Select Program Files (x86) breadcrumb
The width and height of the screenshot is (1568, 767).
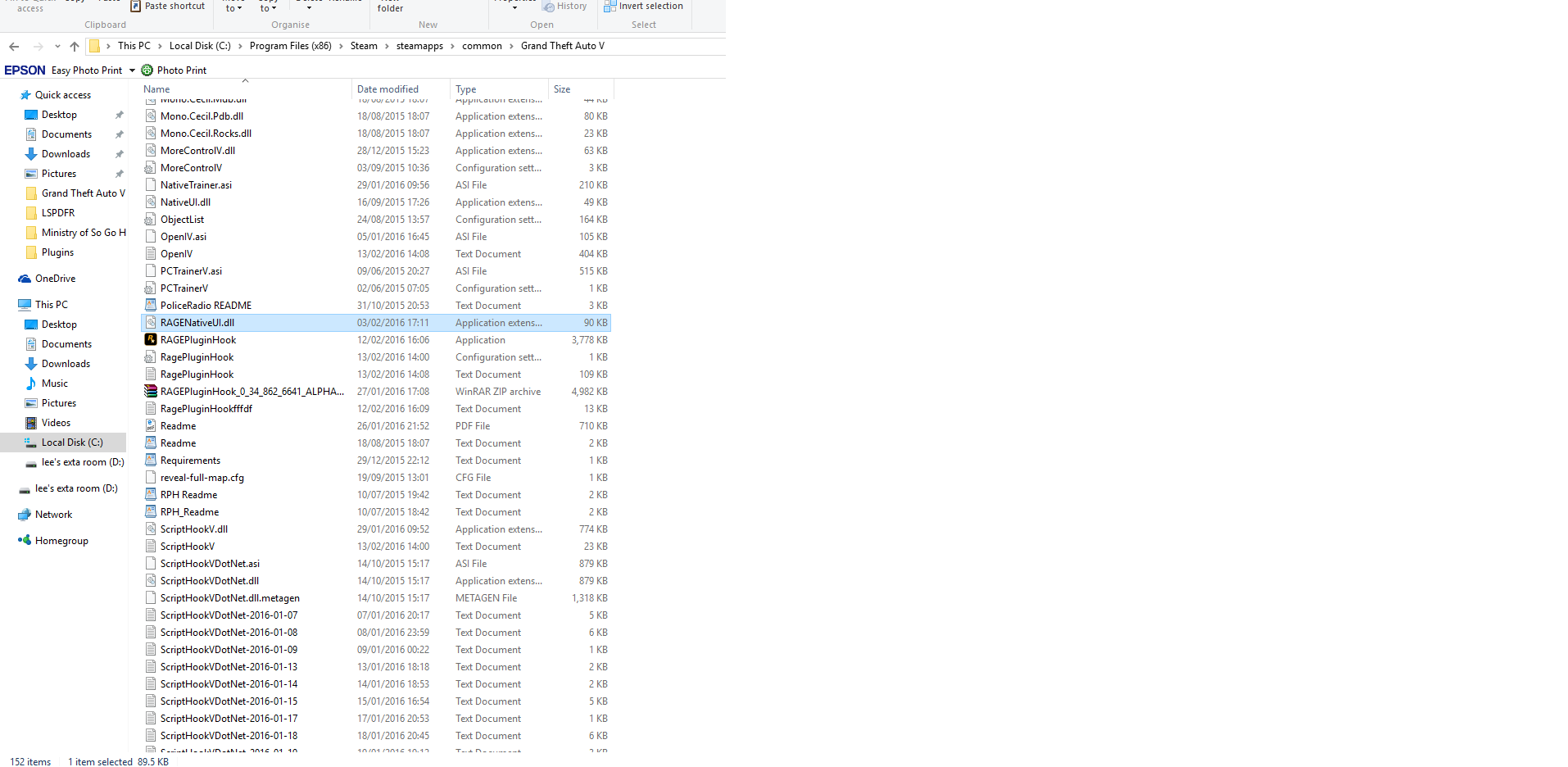(x=291, y=46)
